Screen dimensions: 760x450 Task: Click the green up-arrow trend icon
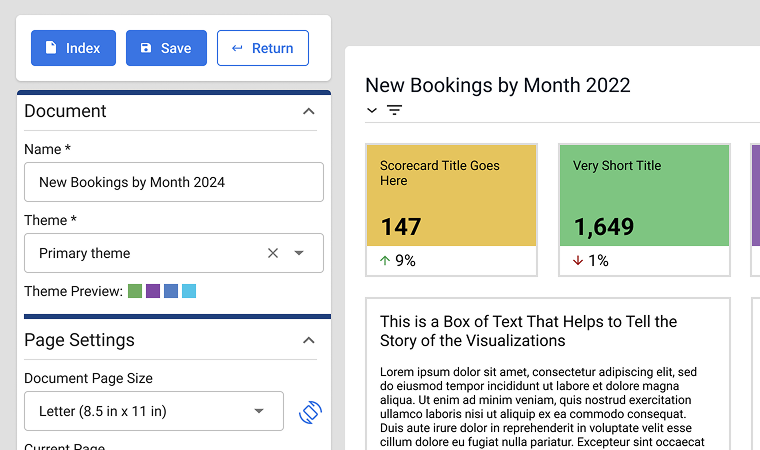(x=385, y=261)
